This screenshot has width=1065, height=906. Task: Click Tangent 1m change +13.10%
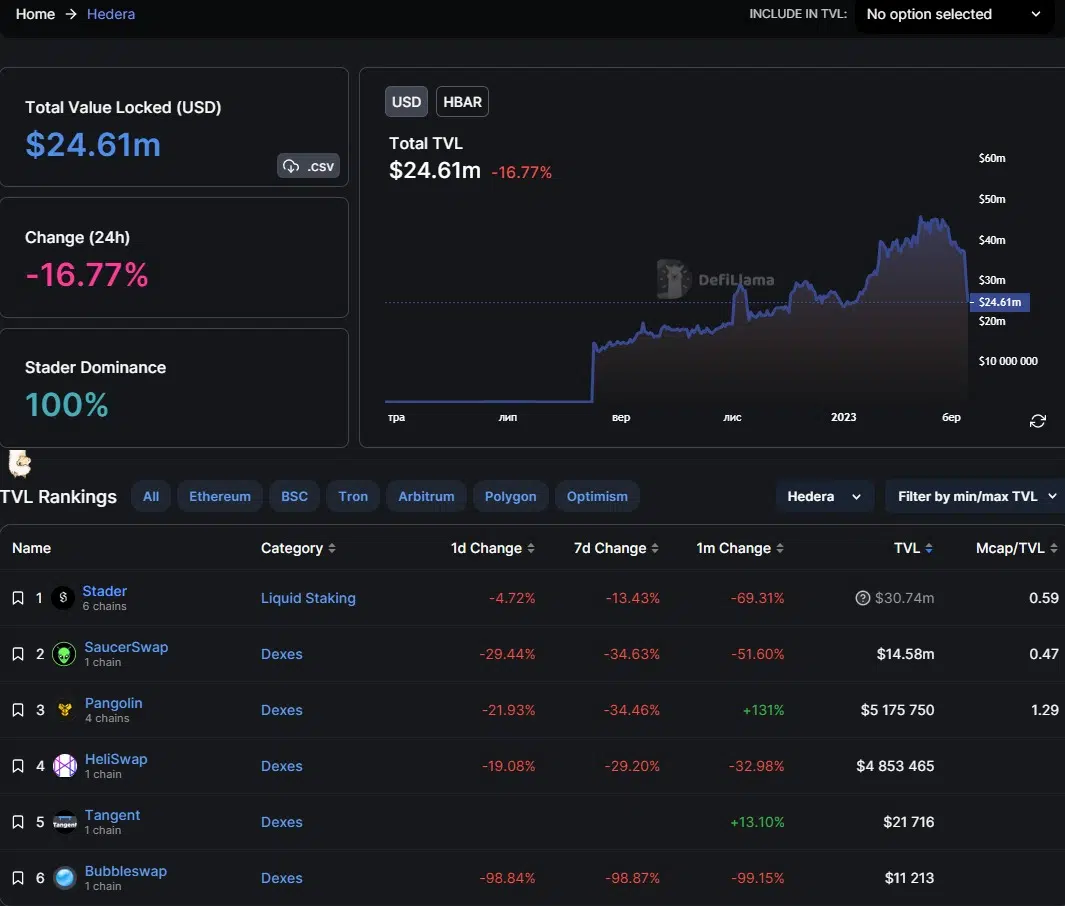click(x=757, y=822)
